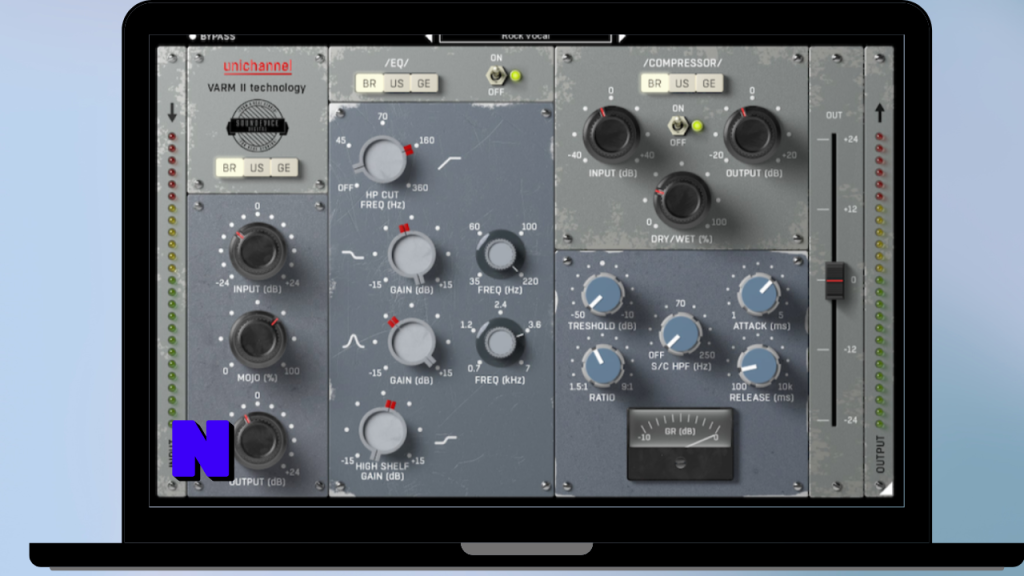This screenshot has width=1024, height=576.
Task: Click the high-pass filter curve icon
Action: 449,163
